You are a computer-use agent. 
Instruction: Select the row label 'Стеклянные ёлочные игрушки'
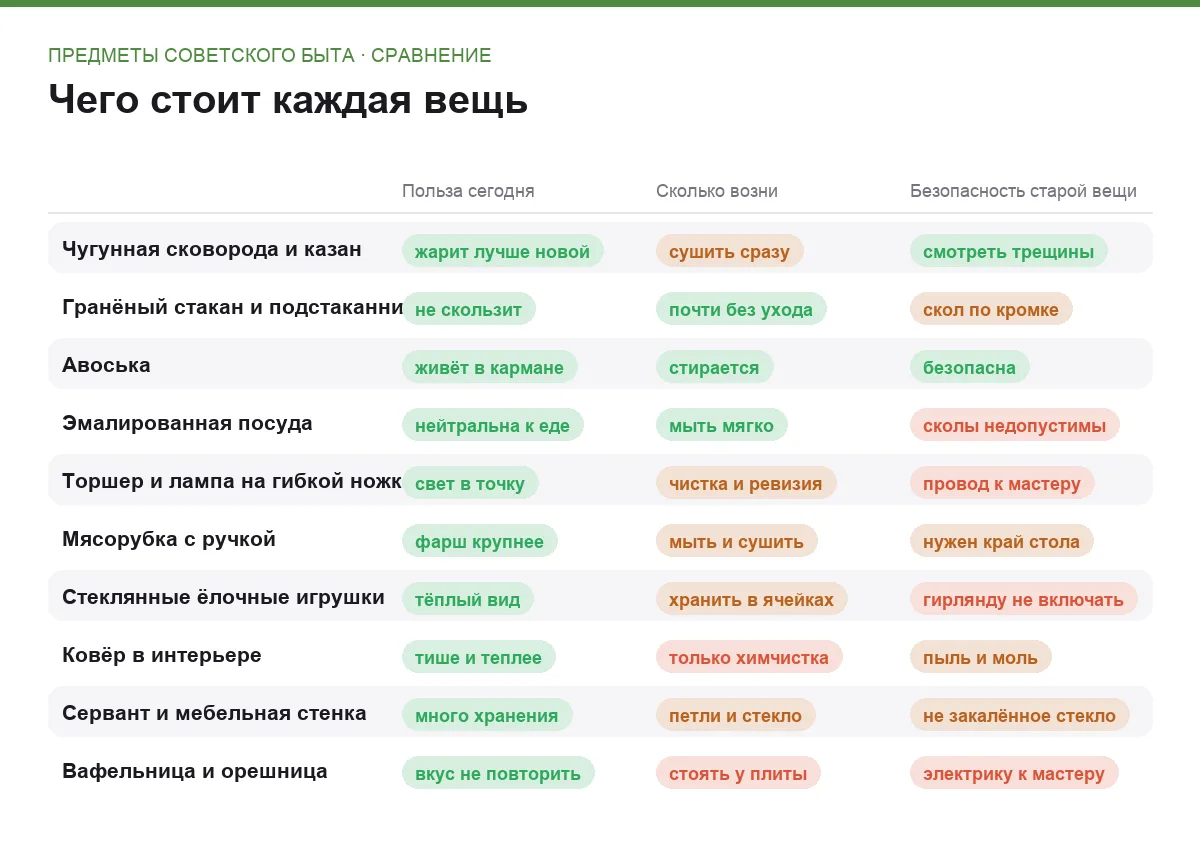pyautogui.click(x=223, y=597)
